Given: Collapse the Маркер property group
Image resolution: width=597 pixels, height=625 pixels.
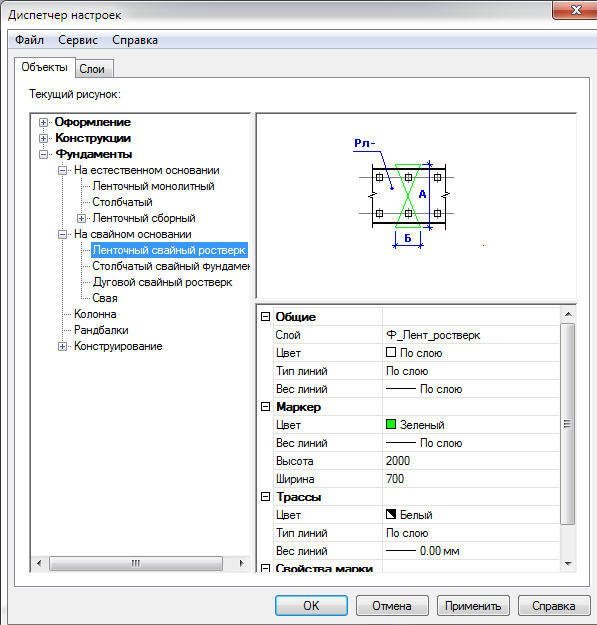Looking at the screenshot, I should pos(265,407).
